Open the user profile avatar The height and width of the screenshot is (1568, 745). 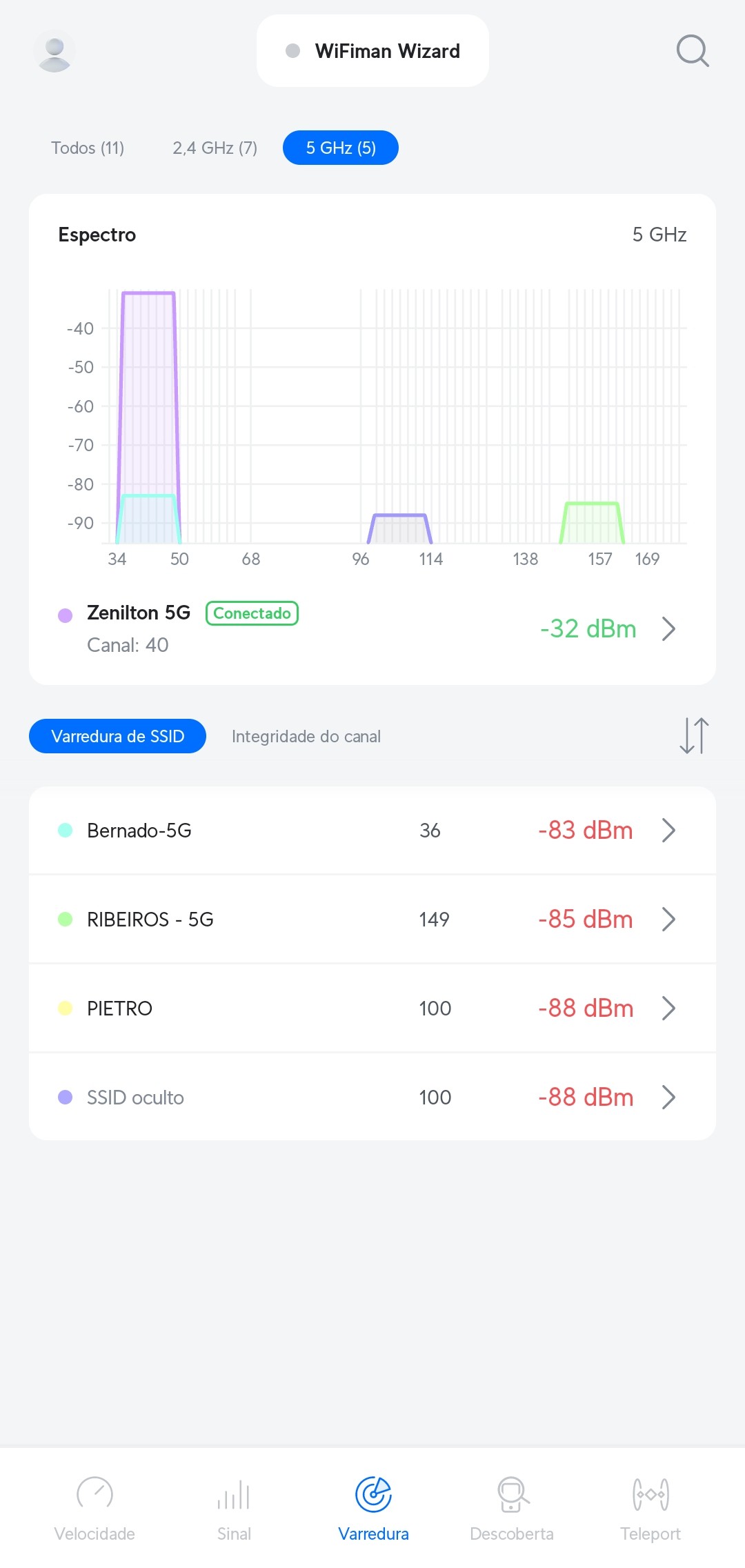tap(54, 51)
